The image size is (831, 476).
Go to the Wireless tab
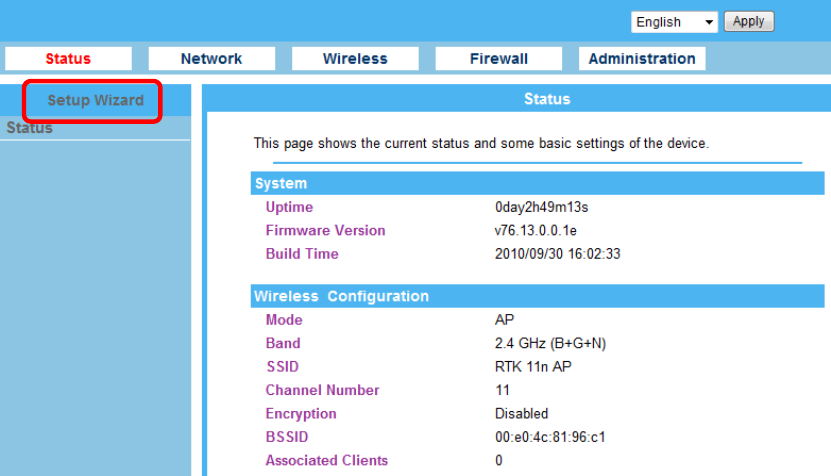click(x=355, y=58)
